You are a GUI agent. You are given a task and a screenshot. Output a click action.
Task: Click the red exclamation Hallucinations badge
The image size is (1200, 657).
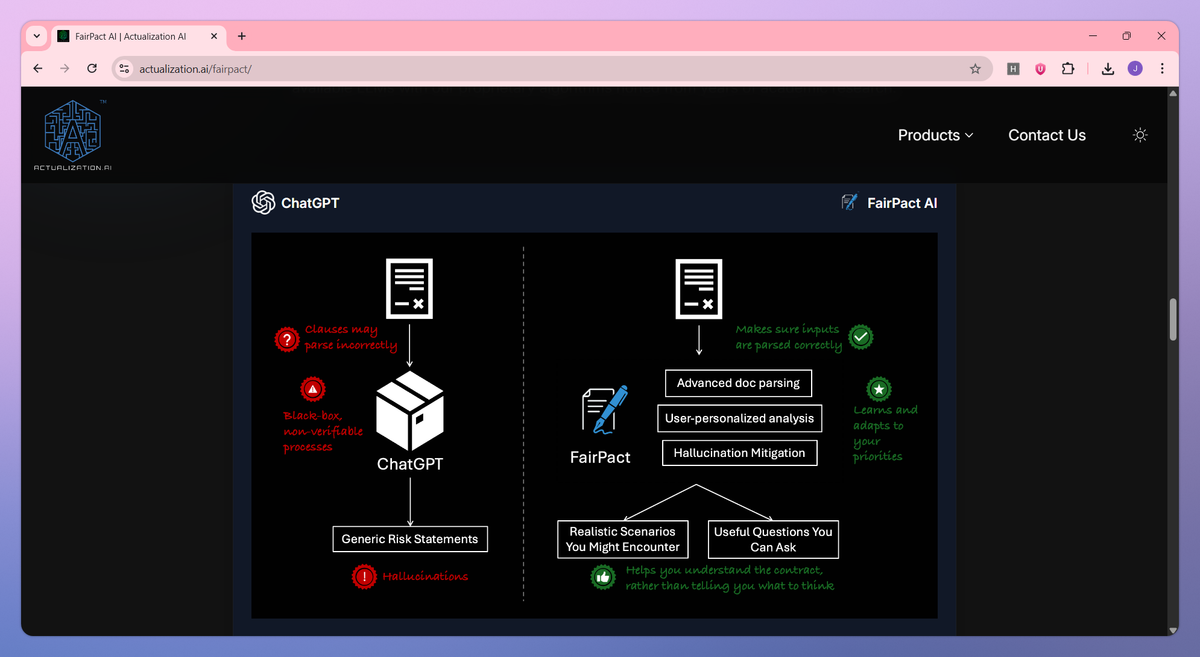coord(364,576)
